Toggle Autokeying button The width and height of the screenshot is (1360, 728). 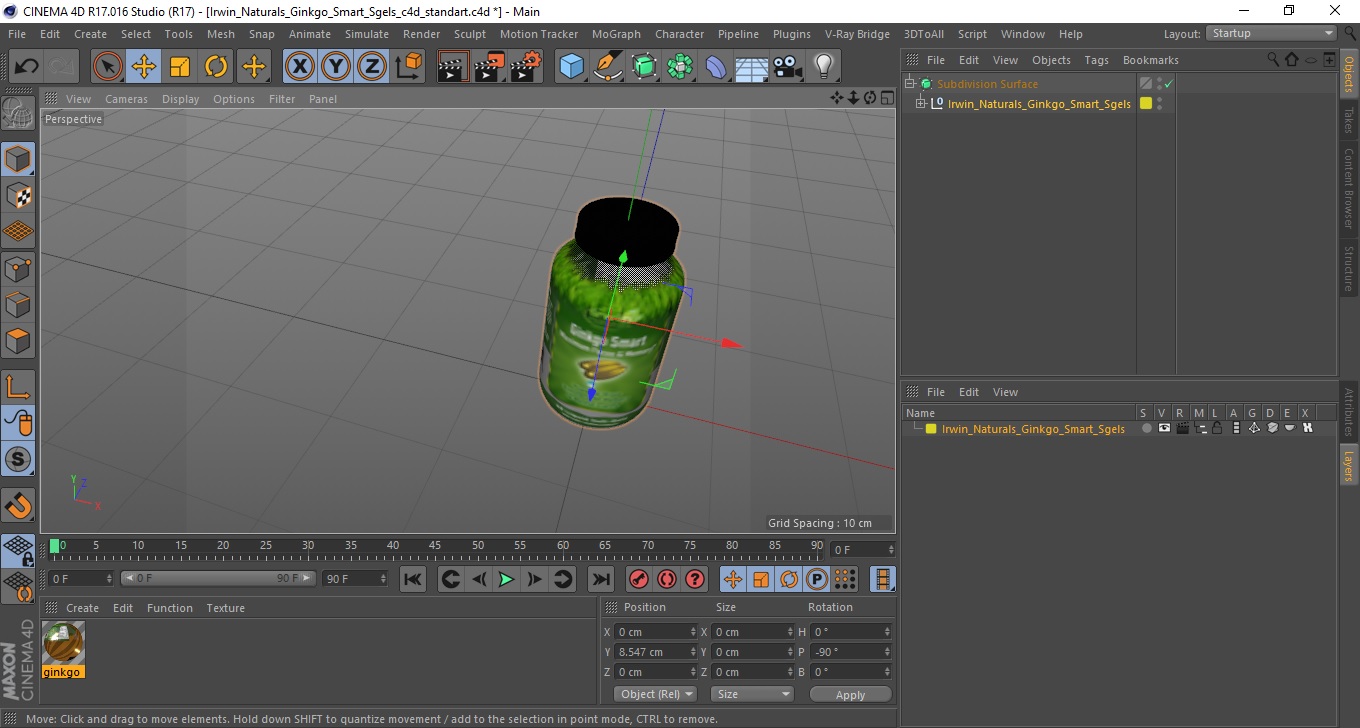pyautogui.click(x=666, y=579)
